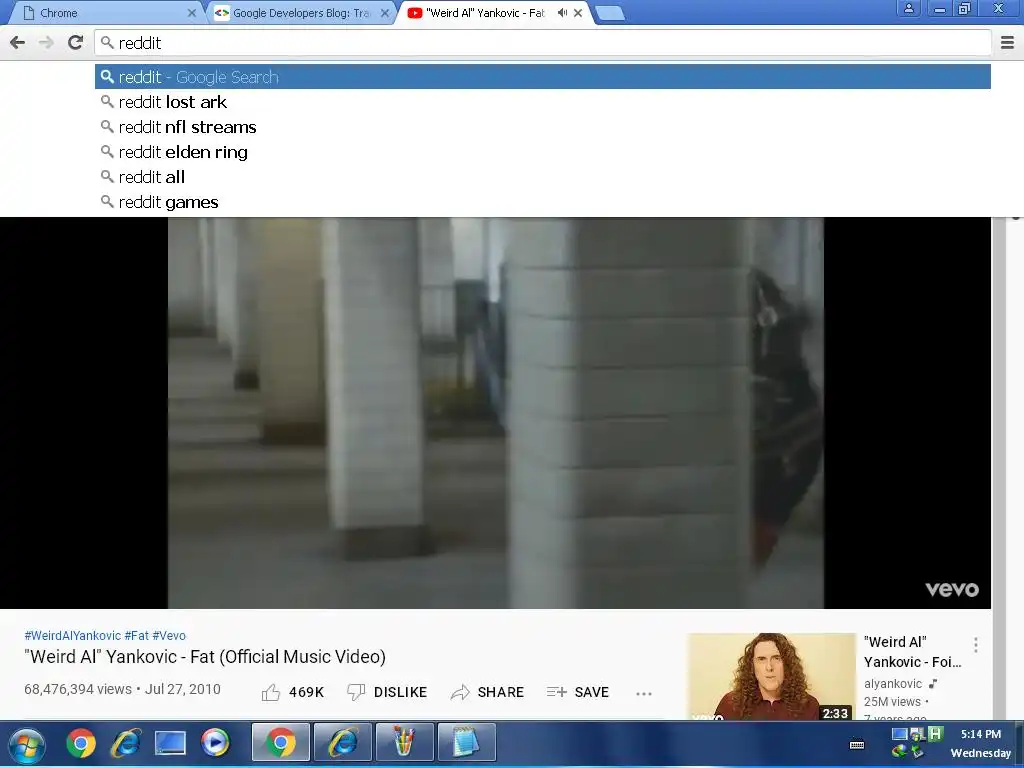This screenshot has width=1024, height=768.
Task: Choose the reddit - Google Search suggestion
Action: [x=543, y=77]
